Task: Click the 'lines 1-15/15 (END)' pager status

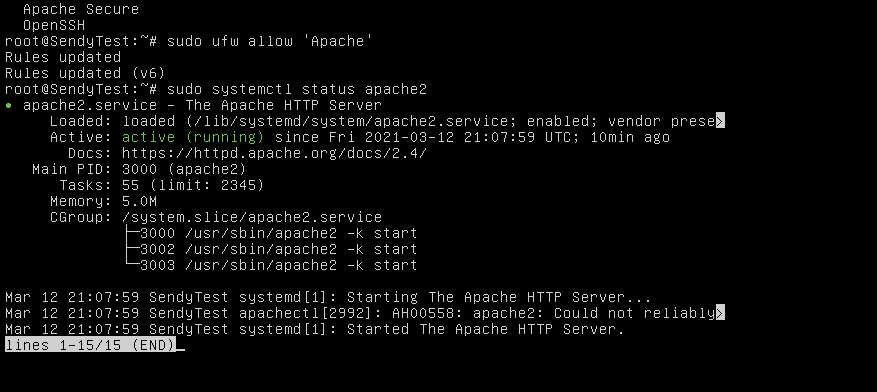Action: pos(90,345)
